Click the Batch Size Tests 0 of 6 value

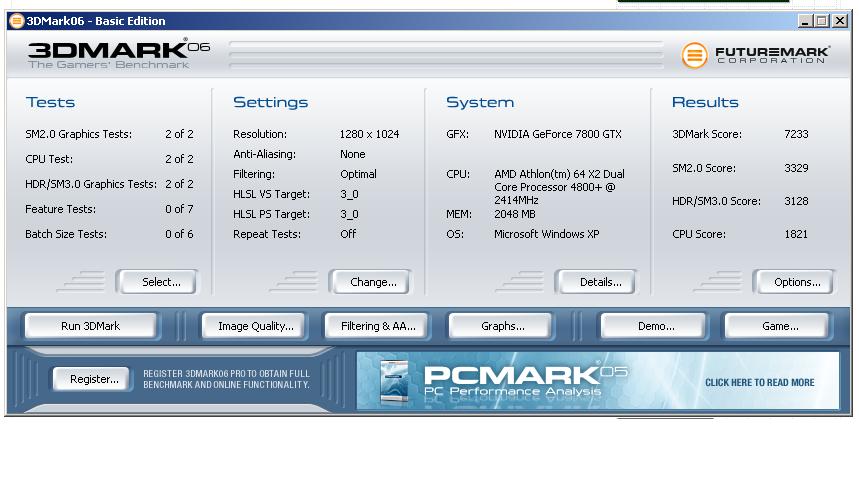179,234
